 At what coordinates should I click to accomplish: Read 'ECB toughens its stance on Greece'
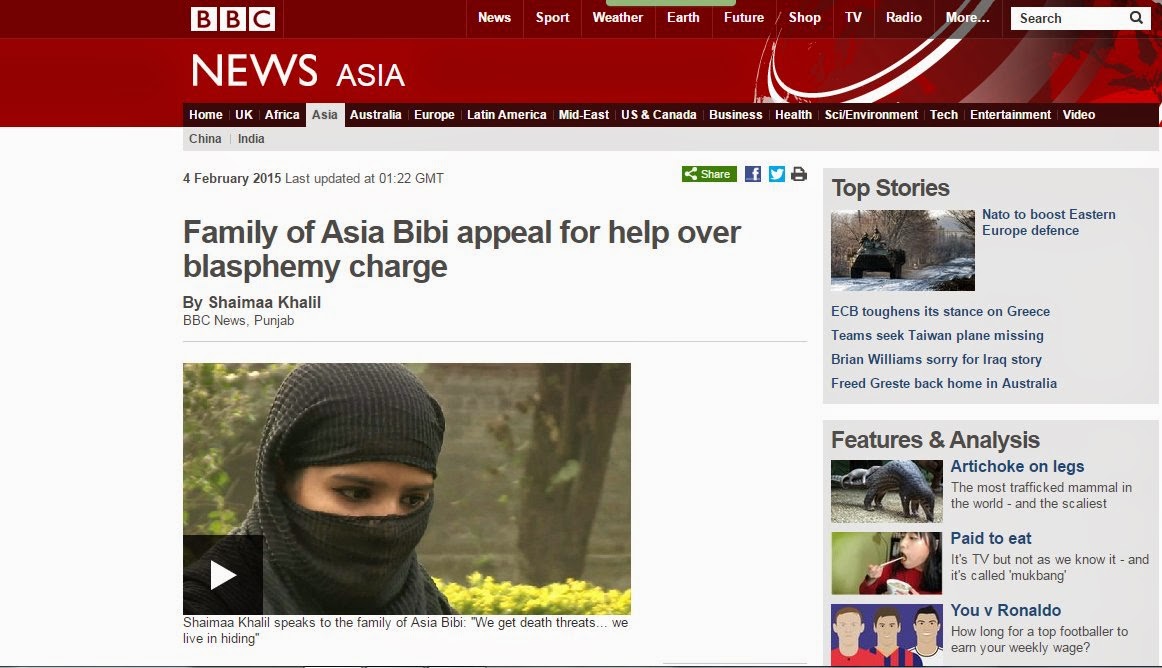[940, 311]
